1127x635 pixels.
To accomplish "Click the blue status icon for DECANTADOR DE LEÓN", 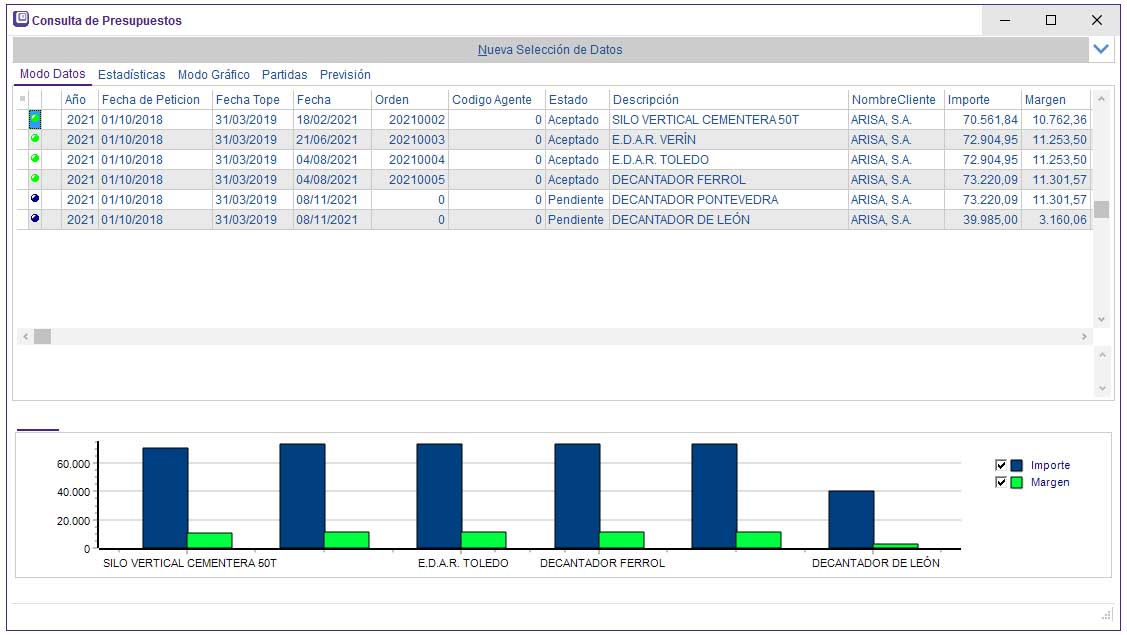I will (35, 219).
